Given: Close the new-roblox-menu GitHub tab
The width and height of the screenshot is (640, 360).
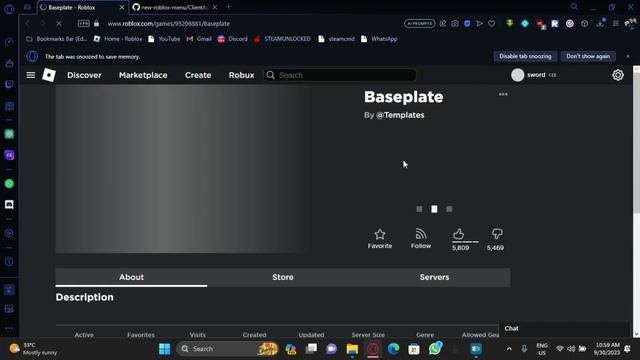Looking at the screenshot, I should coord(215,7).
